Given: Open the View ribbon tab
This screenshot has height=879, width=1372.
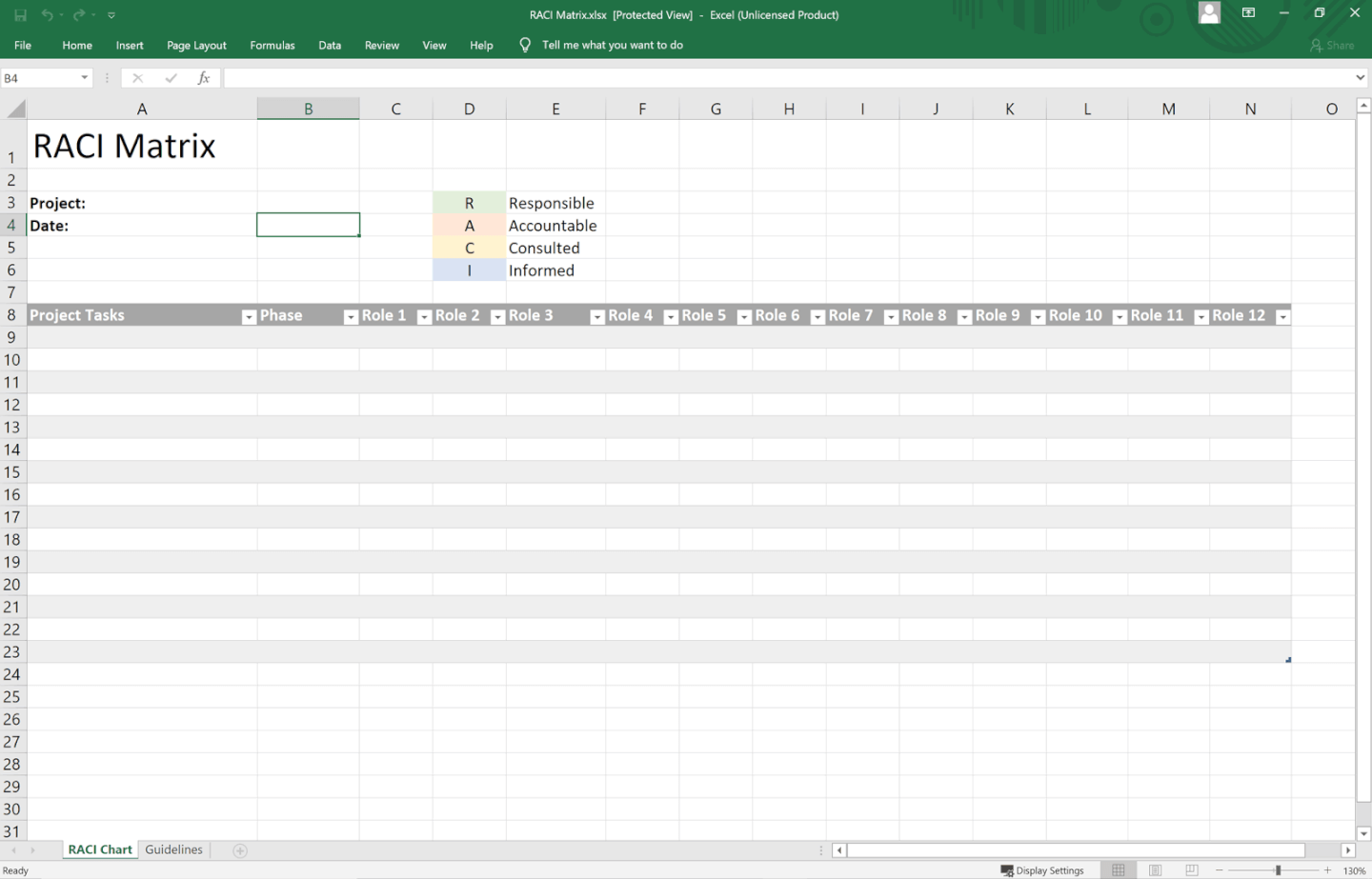Looking at the screenshot, I should 434,45.
